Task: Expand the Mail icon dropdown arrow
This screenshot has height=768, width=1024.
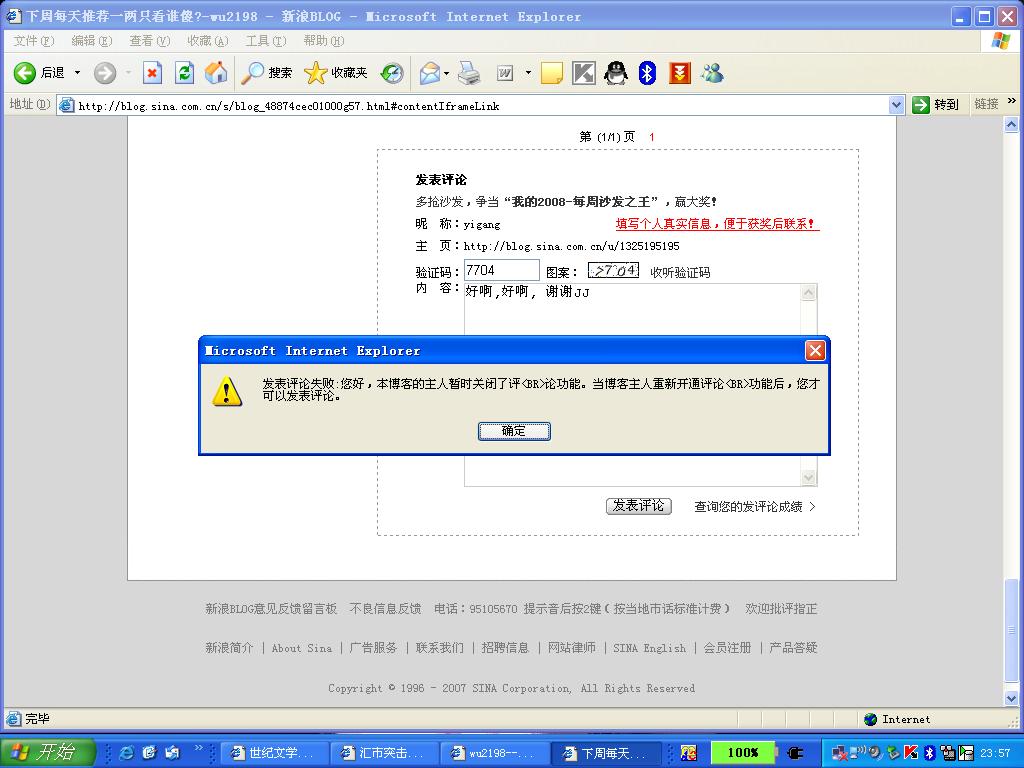Action: pos(447,73)
